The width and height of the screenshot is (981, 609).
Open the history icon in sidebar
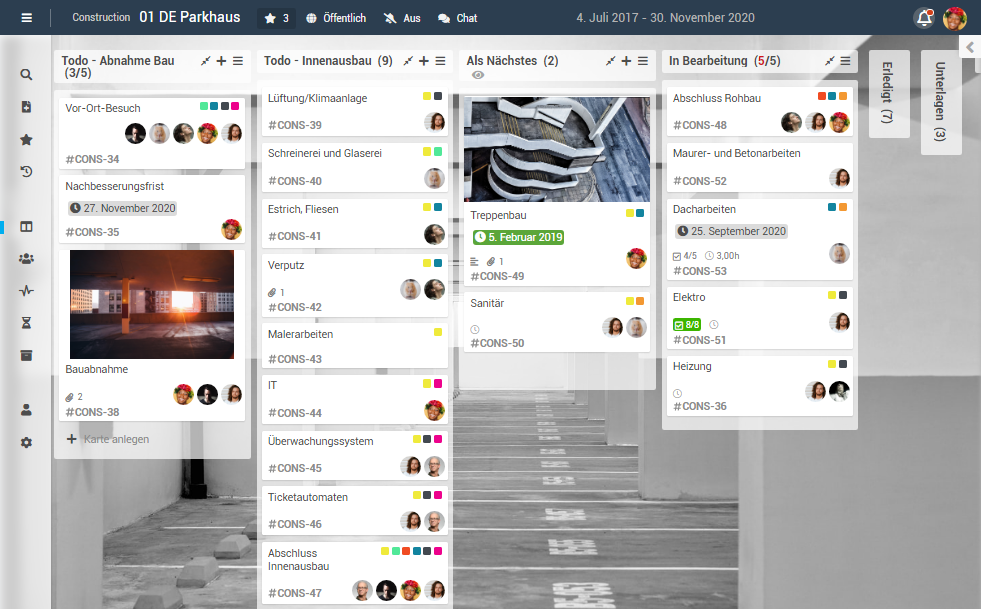[26, 172]
